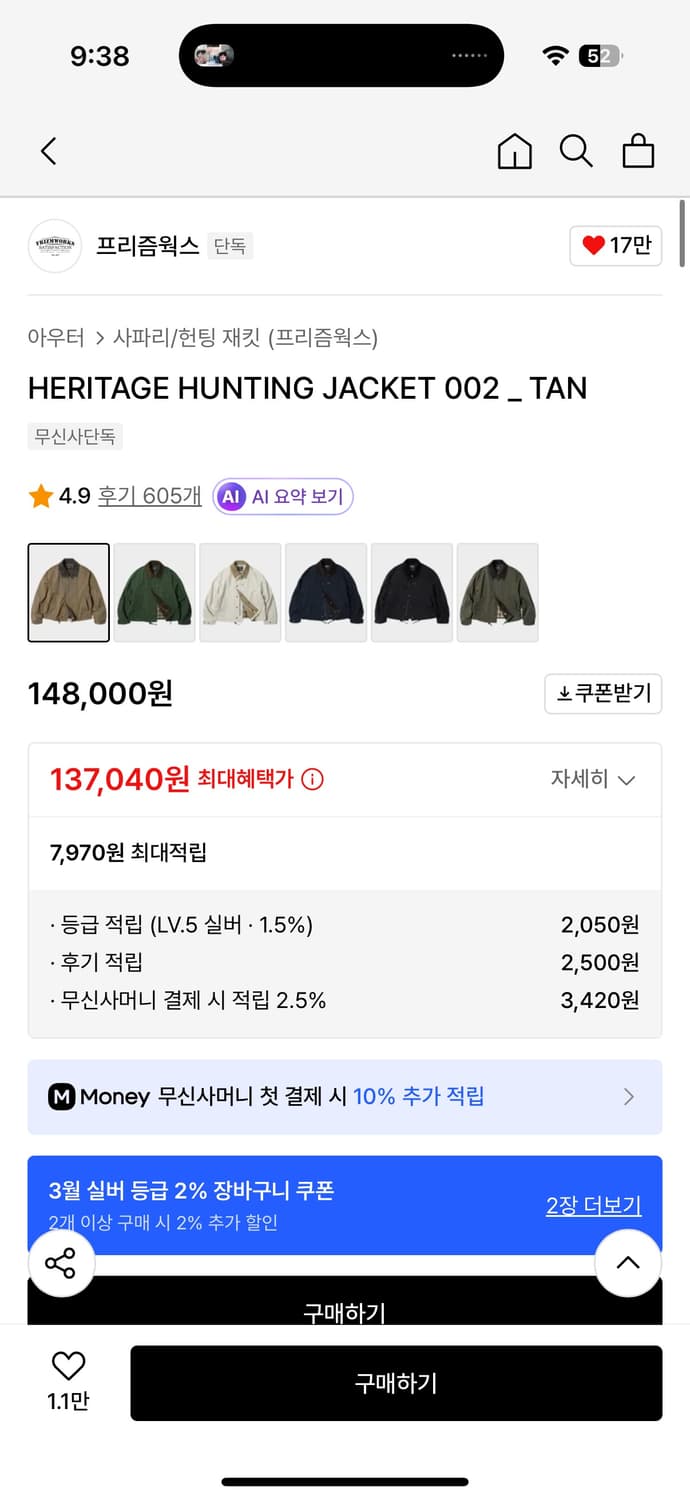Image resolution: width=690 pixels, height=1500 pixels.
Task: Open reviews via 후기 605개
Action: click(151, 496)
